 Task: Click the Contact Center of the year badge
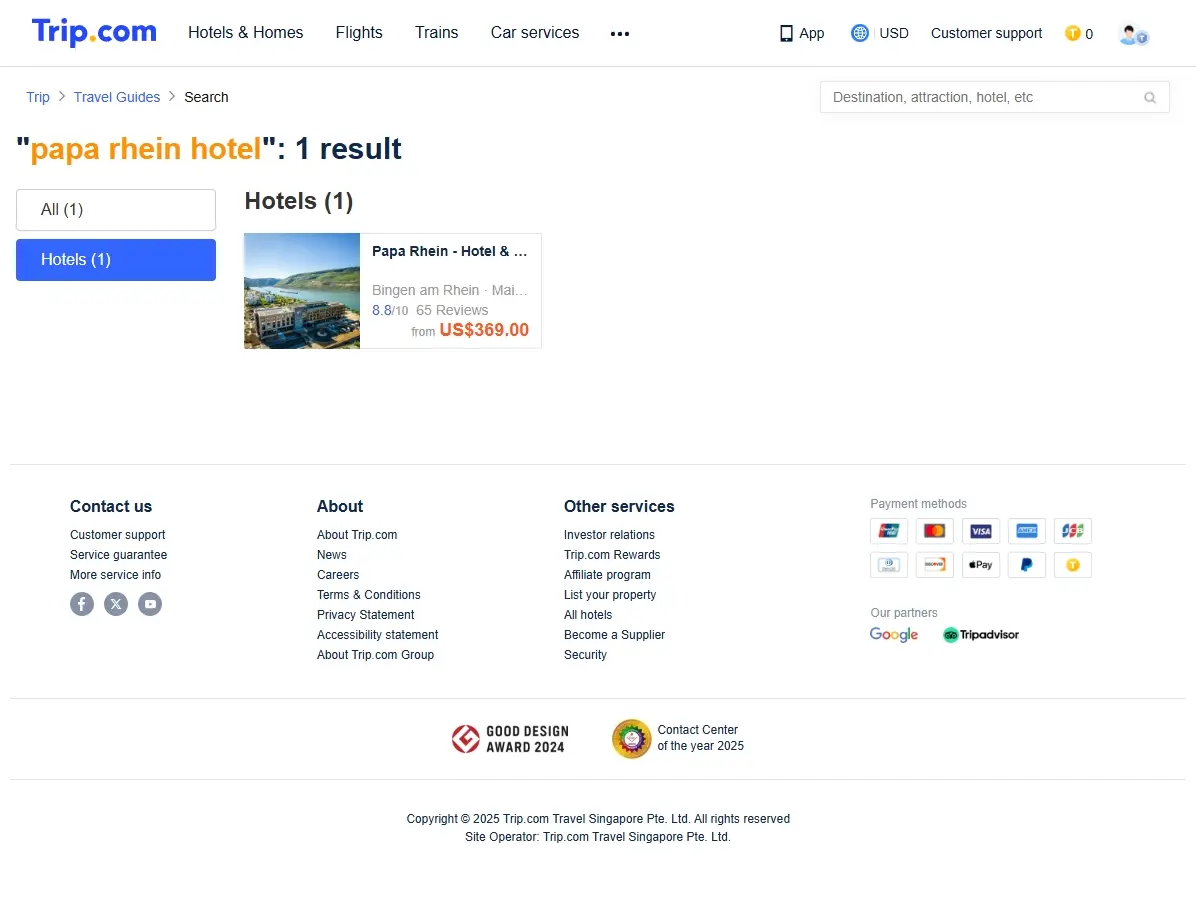pyautogui.click(x=678, y=739)
